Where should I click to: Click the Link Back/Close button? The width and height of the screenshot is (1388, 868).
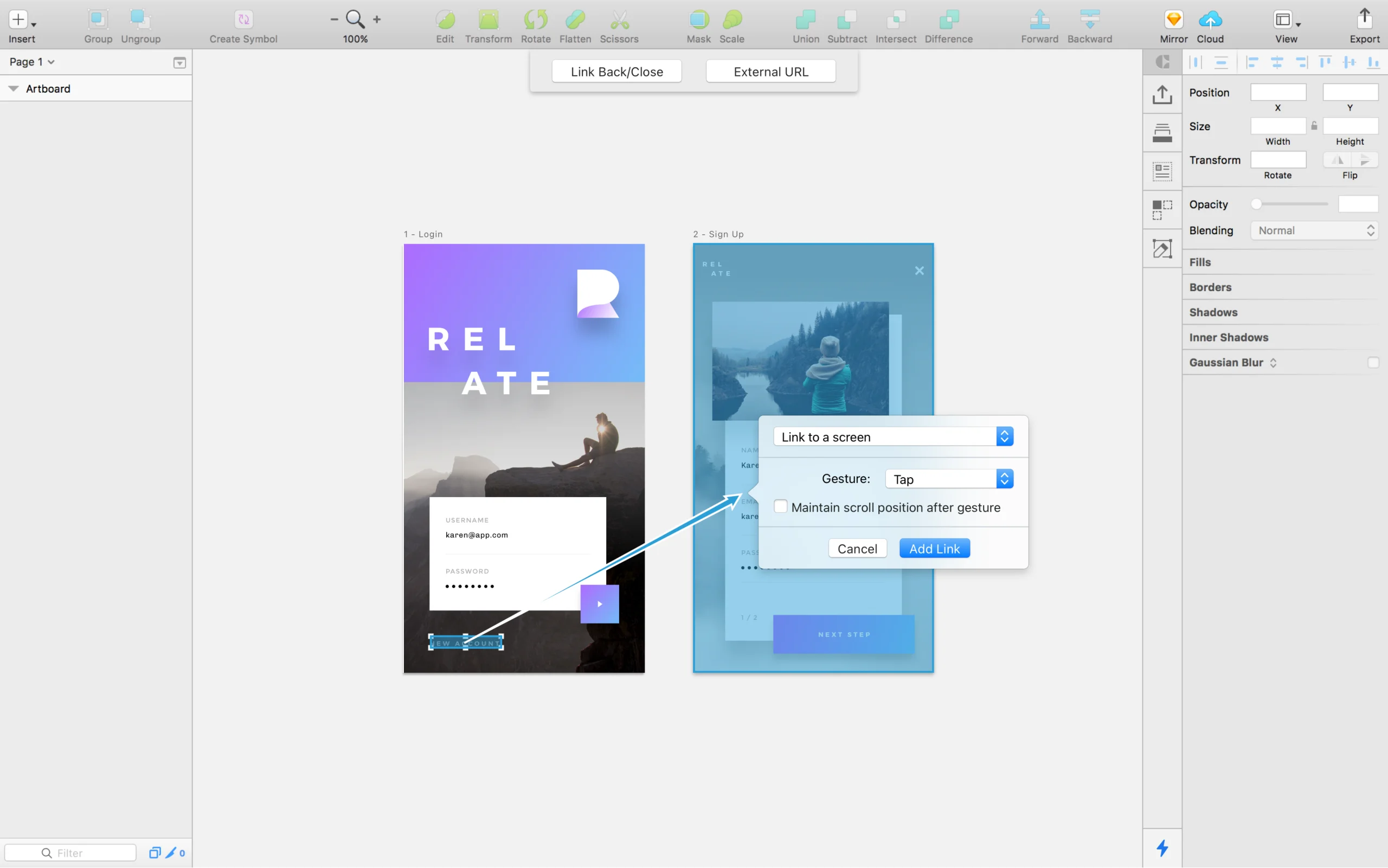click(x=616, y=72)
